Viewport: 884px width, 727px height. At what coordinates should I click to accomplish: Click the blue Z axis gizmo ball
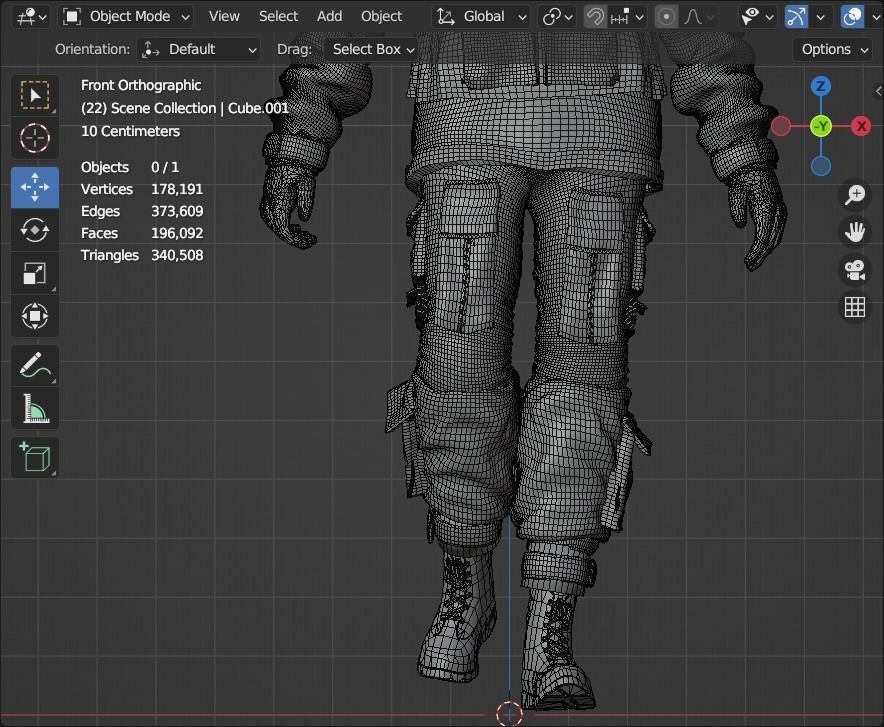[821, 86]
